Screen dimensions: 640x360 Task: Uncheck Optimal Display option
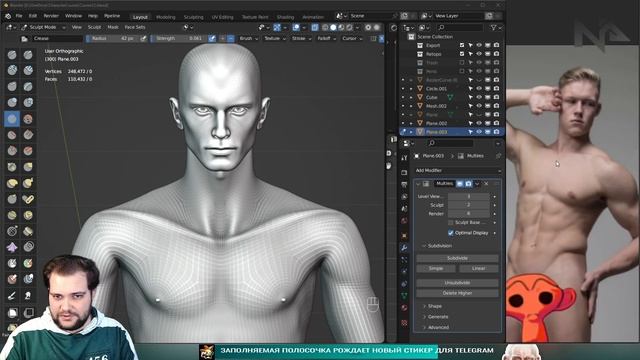coord(451,233)
